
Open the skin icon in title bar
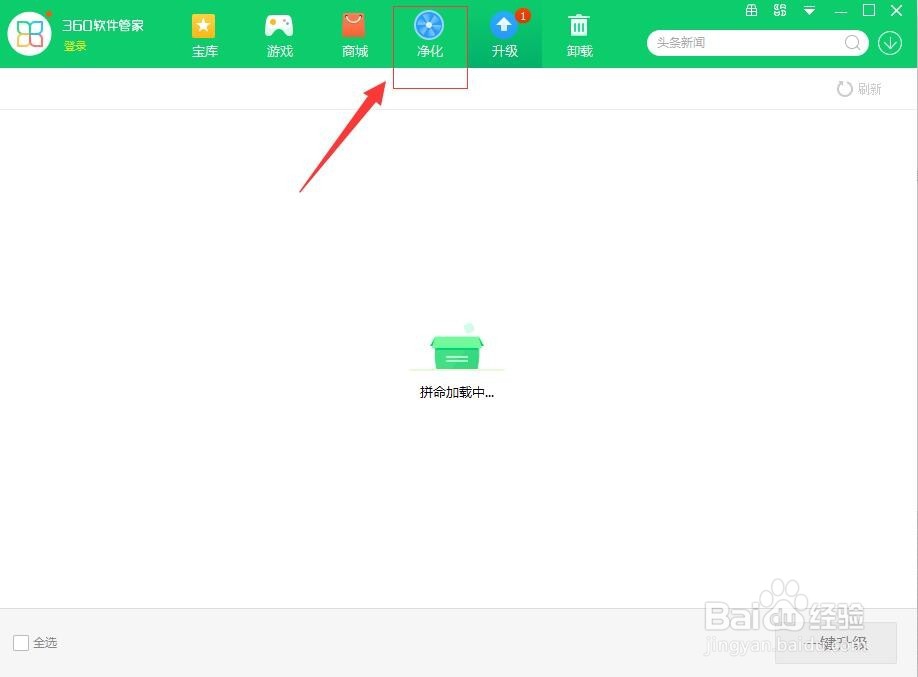(751, 10)
